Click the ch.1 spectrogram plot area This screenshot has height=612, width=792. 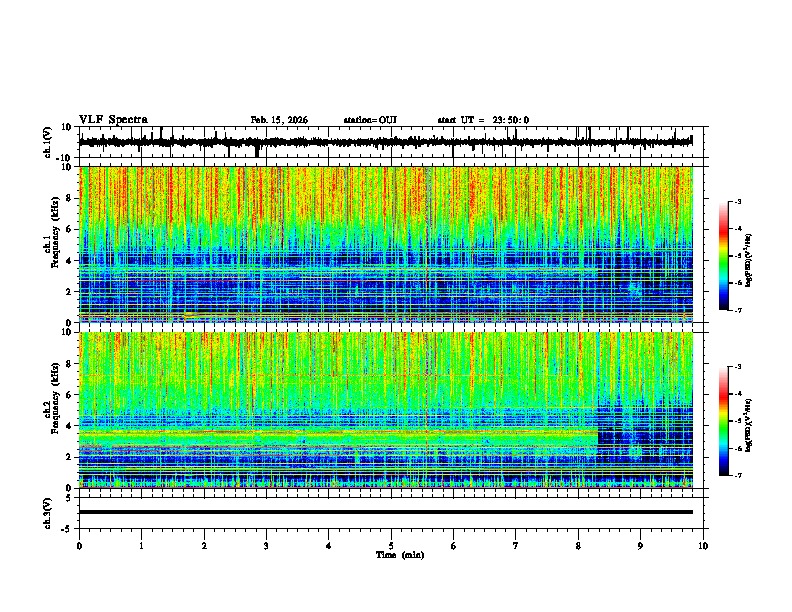click(386, 244)
